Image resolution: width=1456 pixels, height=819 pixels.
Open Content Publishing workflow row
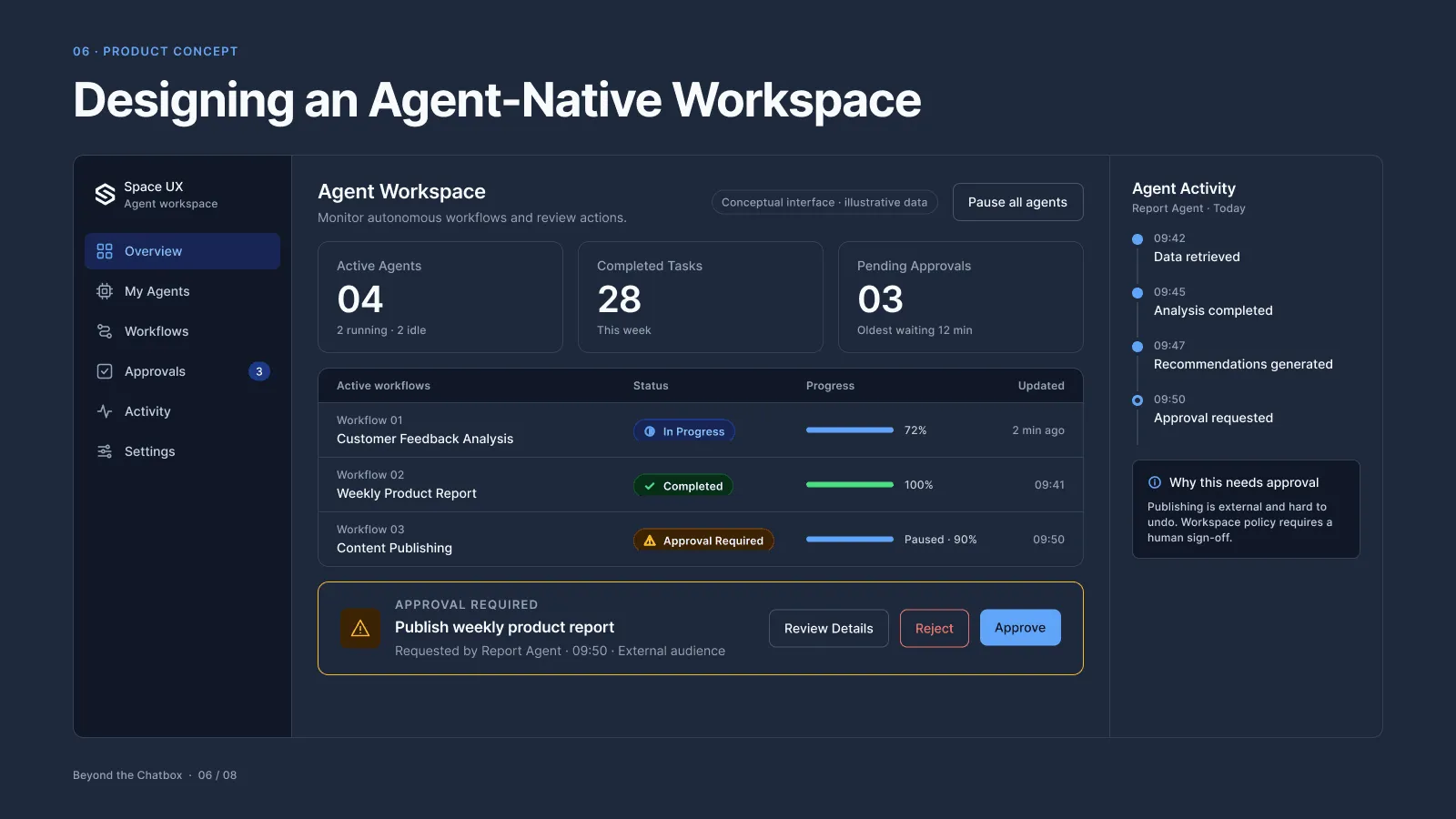[x=701, y=540]
